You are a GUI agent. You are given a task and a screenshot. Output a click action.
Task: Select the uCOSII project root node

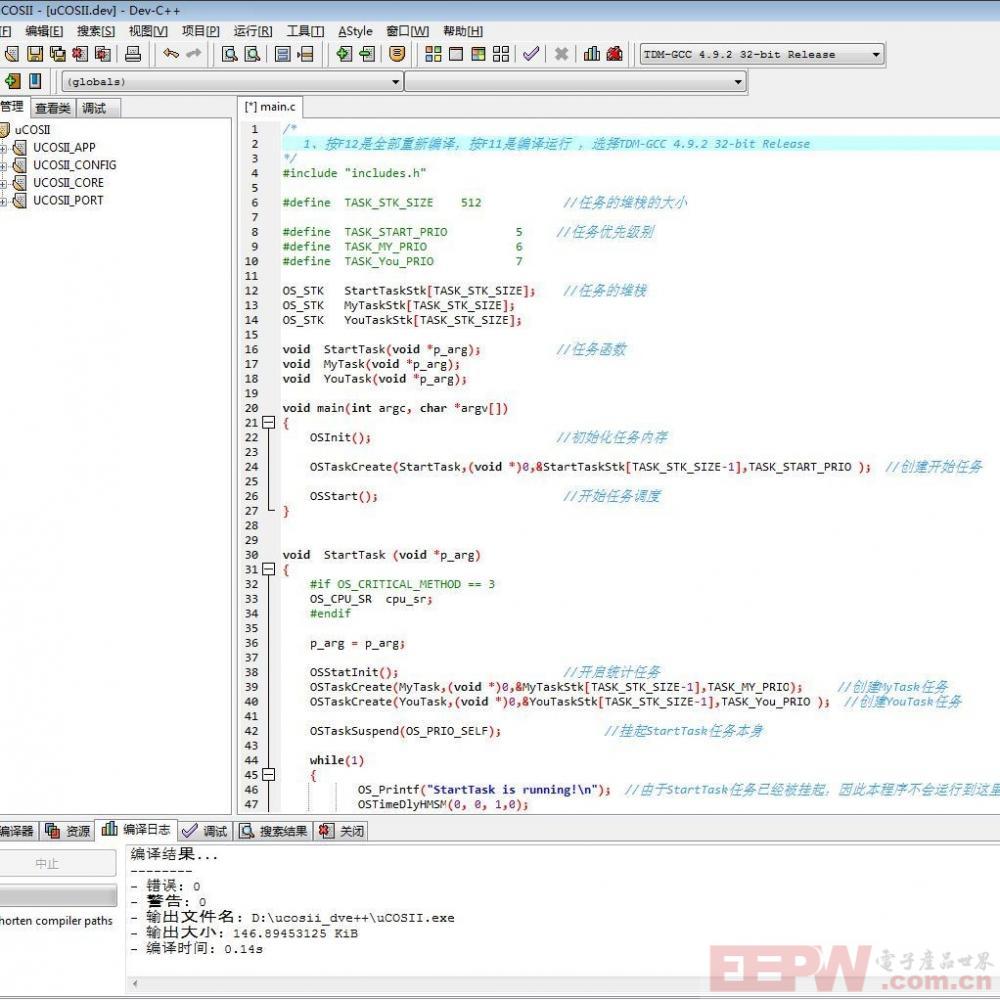coord(32,129)
